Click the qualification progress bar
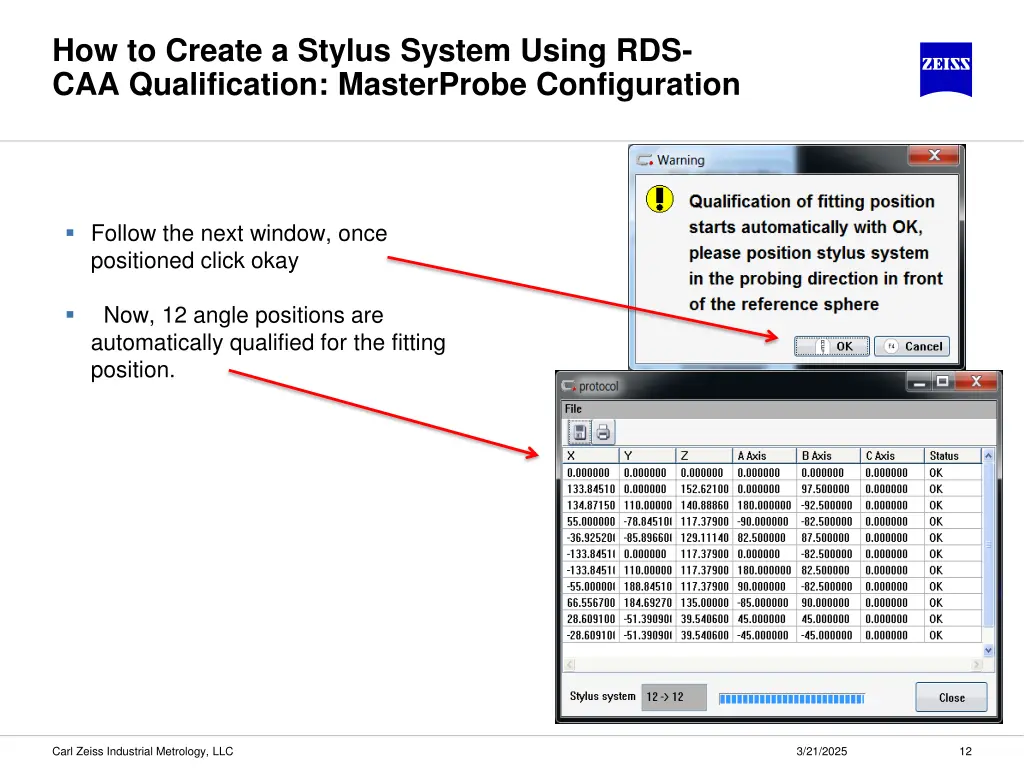This screenshot has height=768, width=1024. (791, 698)
